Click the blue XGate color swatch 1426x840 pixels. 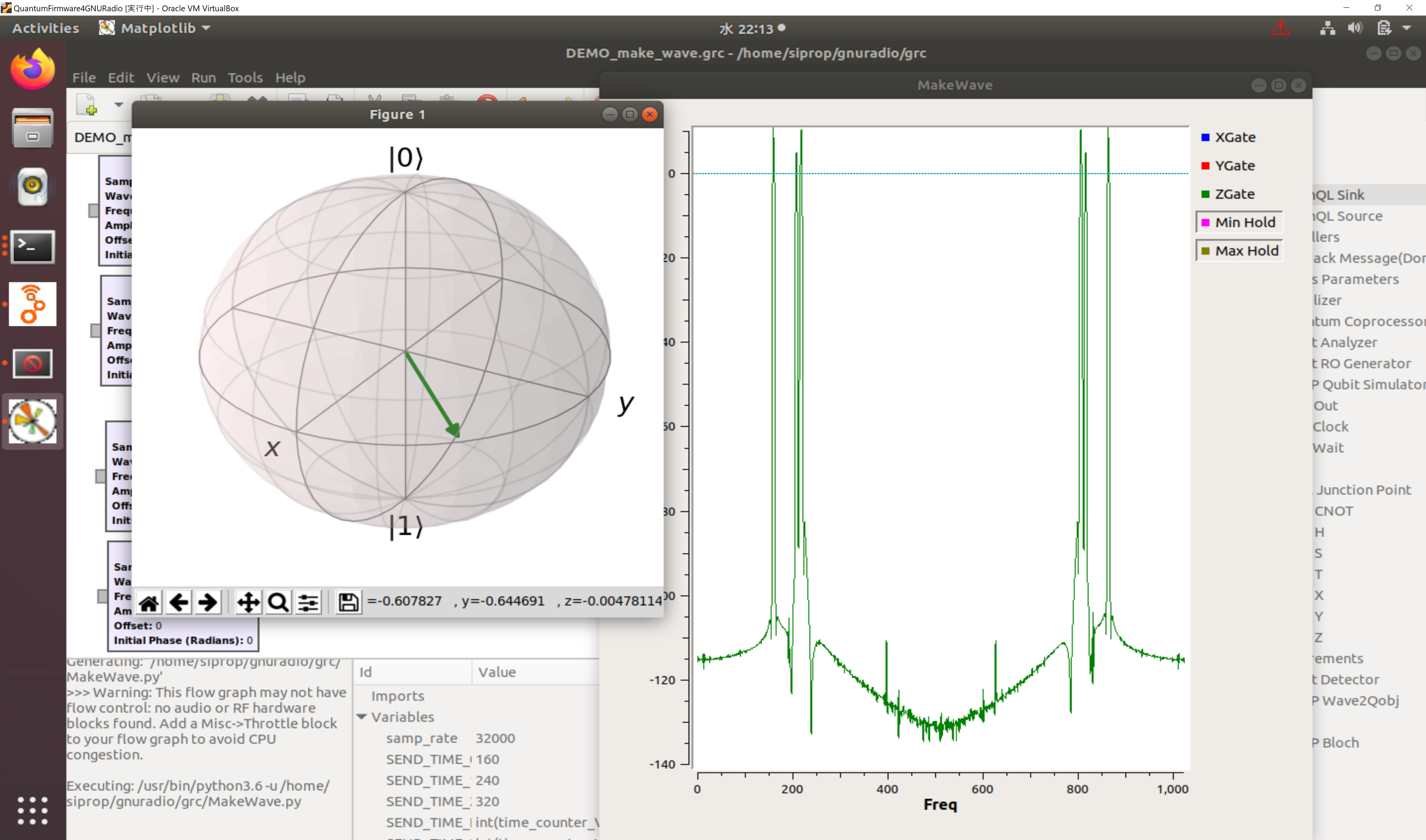[x=1205, y=138]
